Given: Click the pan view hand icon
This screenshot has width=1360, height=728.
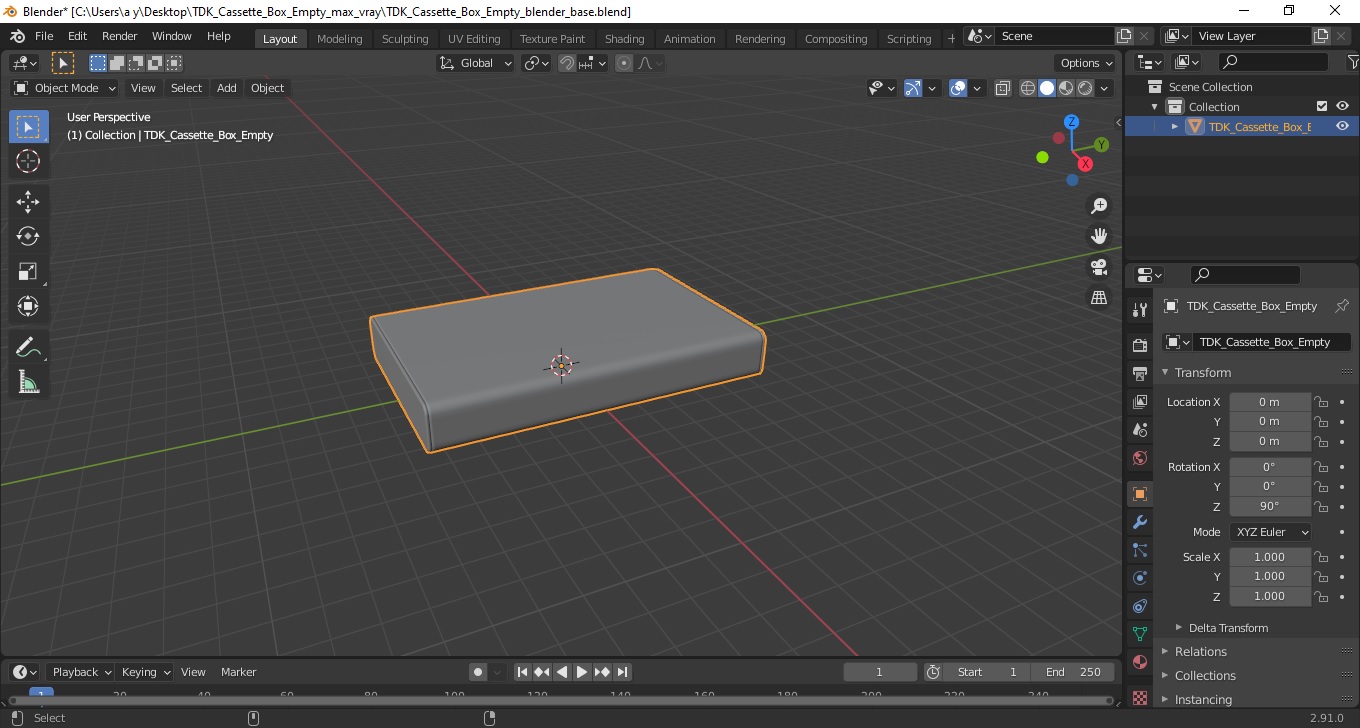Looking at the screenshot, I should (1099, 236).
